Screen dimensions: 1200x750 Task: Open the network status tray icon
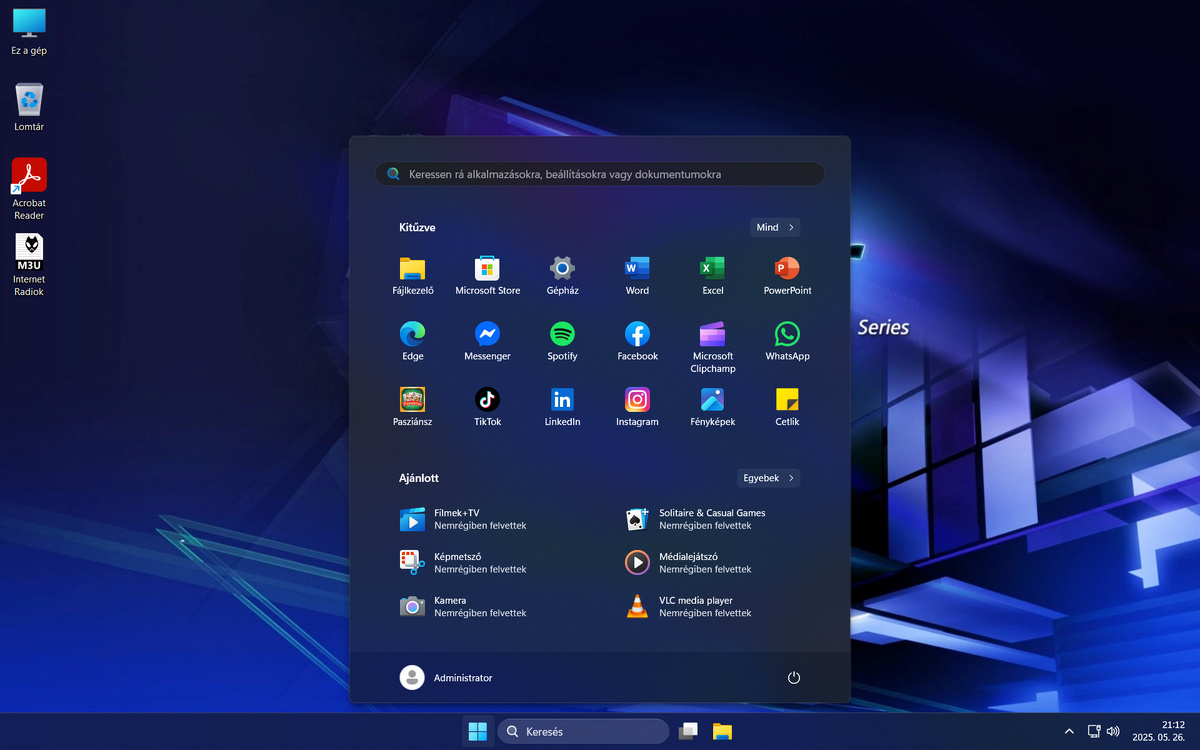tap(1094, 731)
